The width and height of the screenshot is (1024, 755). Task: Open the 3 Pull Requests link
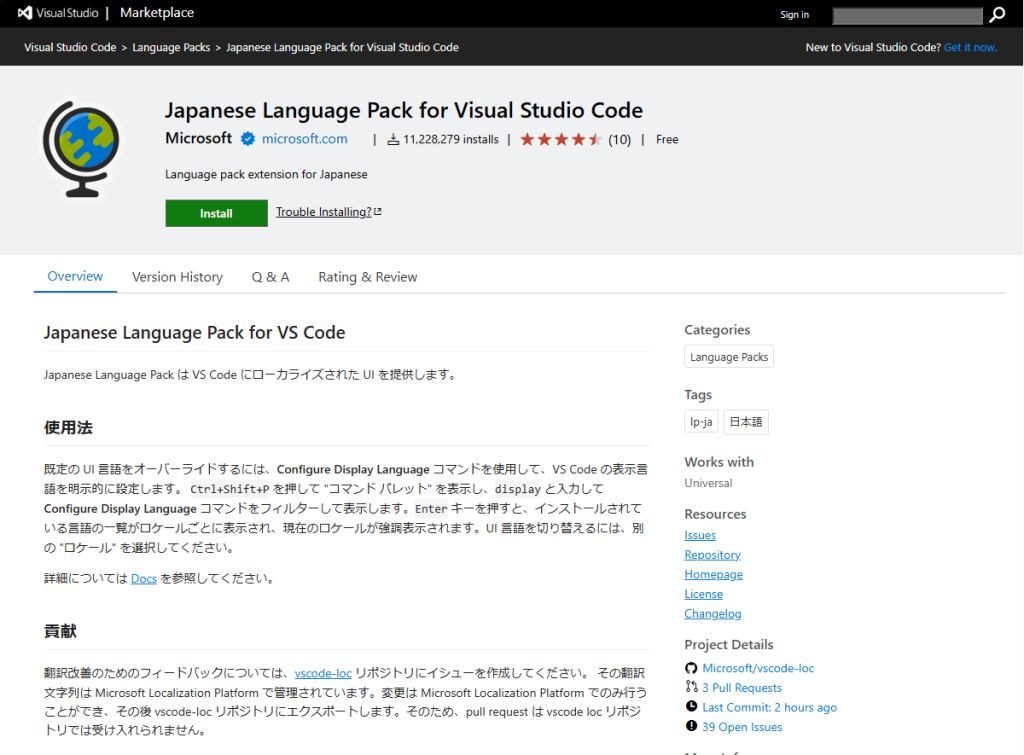(x=742, y=688)
